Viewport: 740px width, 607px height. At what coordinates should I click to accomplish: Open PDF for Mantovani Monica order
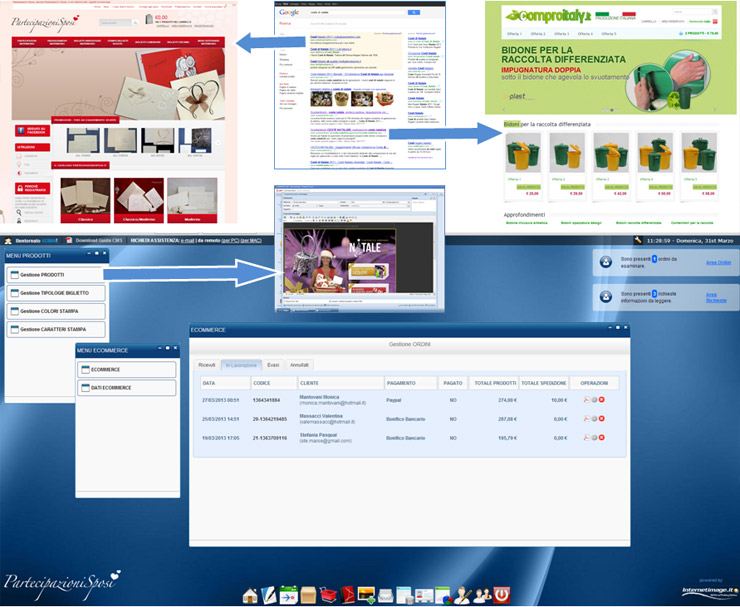click(x=587, y=400)
